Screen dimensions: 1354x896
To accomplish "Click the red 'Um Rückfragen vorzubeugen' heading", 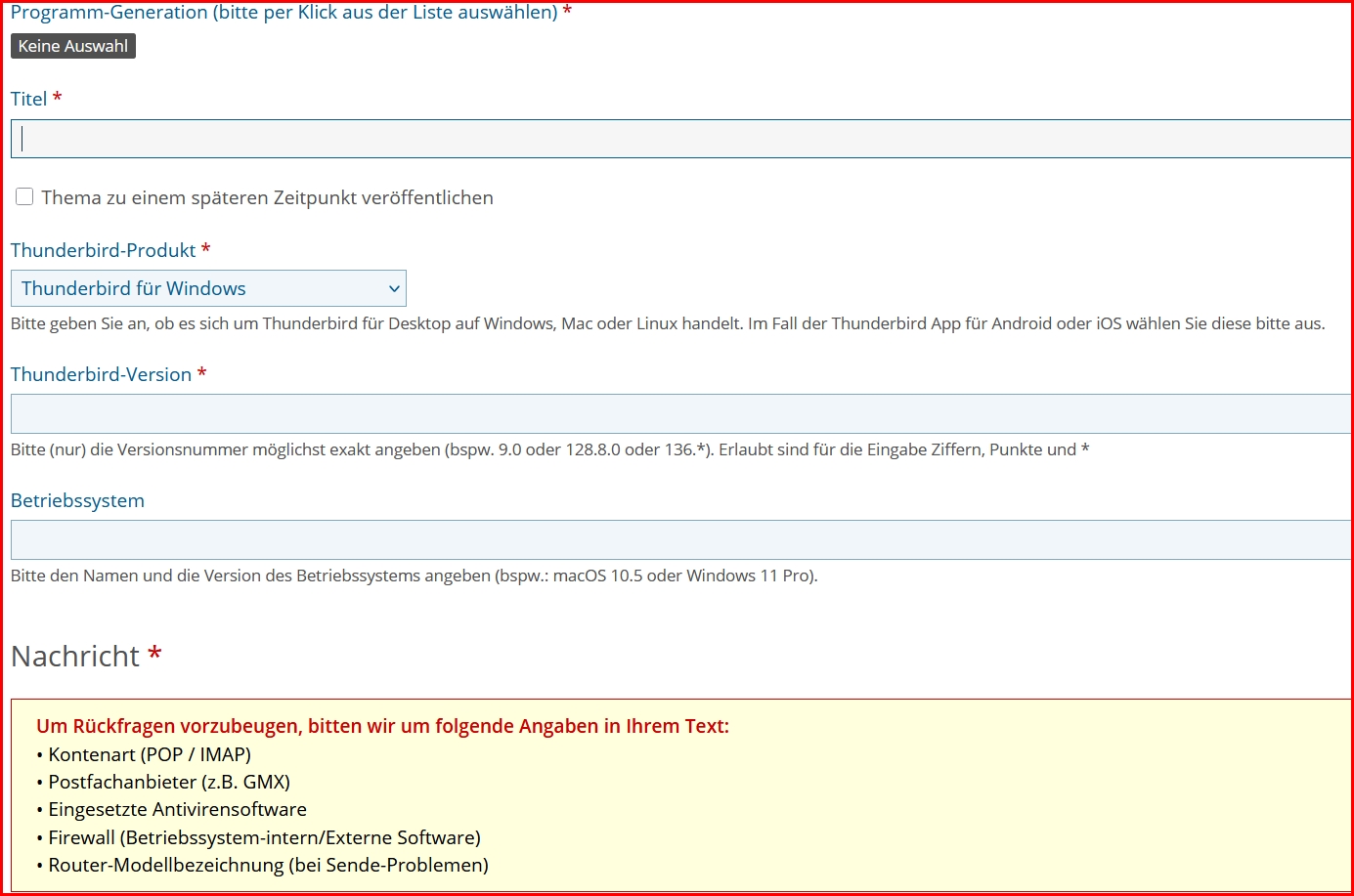I will click(382, 726).
